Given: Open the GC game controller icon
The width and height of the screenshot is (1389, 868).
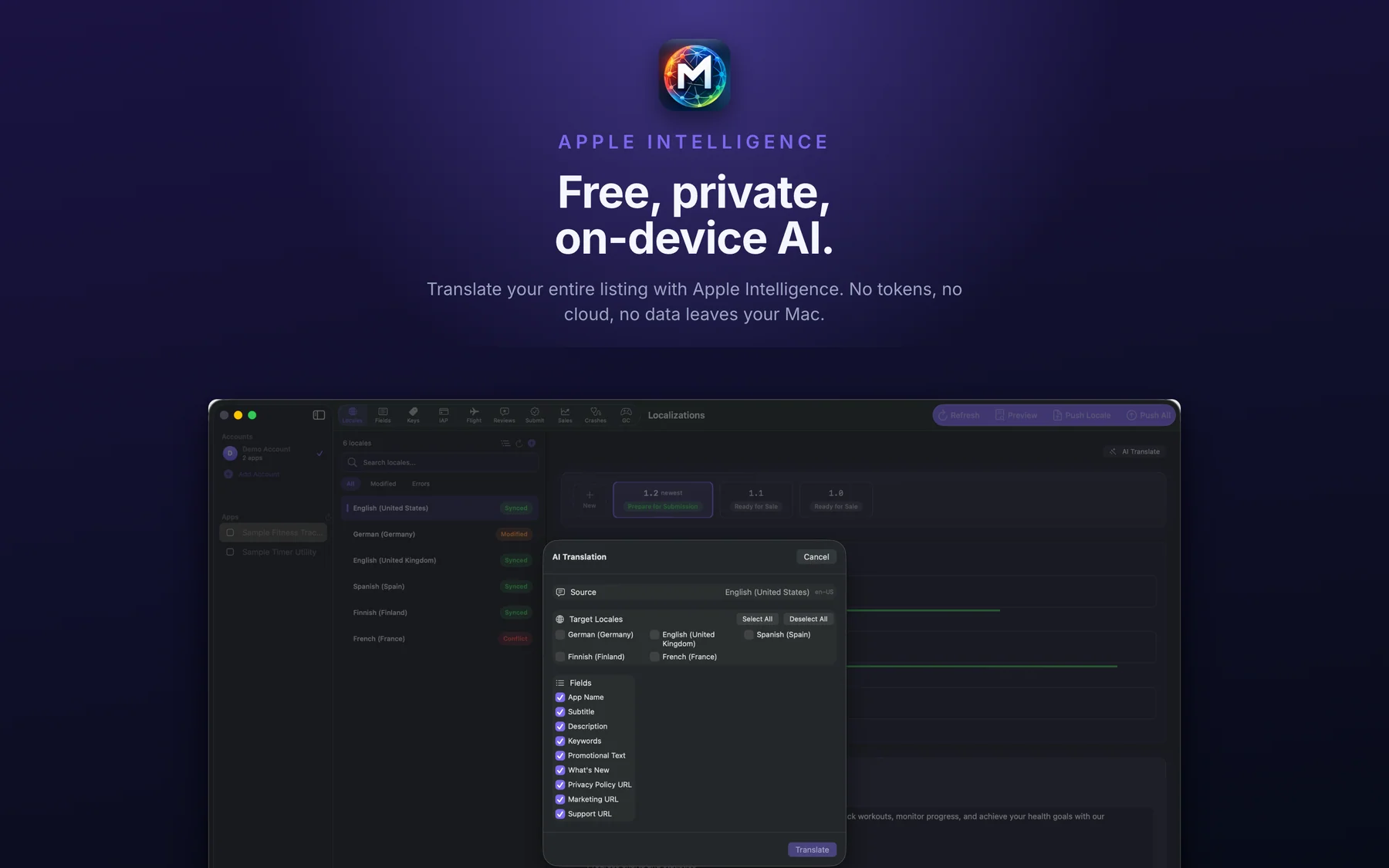Looking at the screenshot, I should tap(626, 415).
